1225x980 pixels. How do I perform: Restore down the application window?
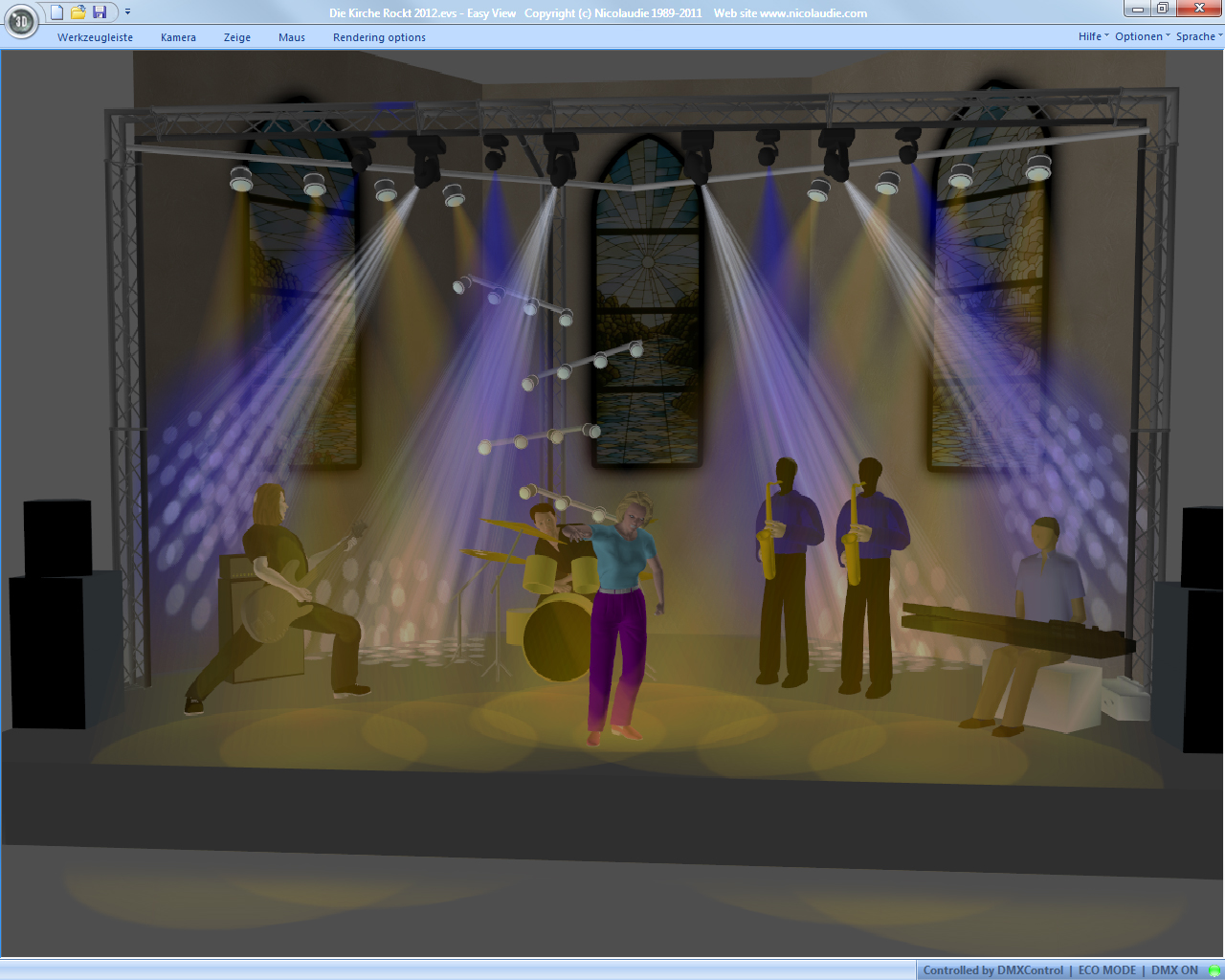[x=1162, y=9]
